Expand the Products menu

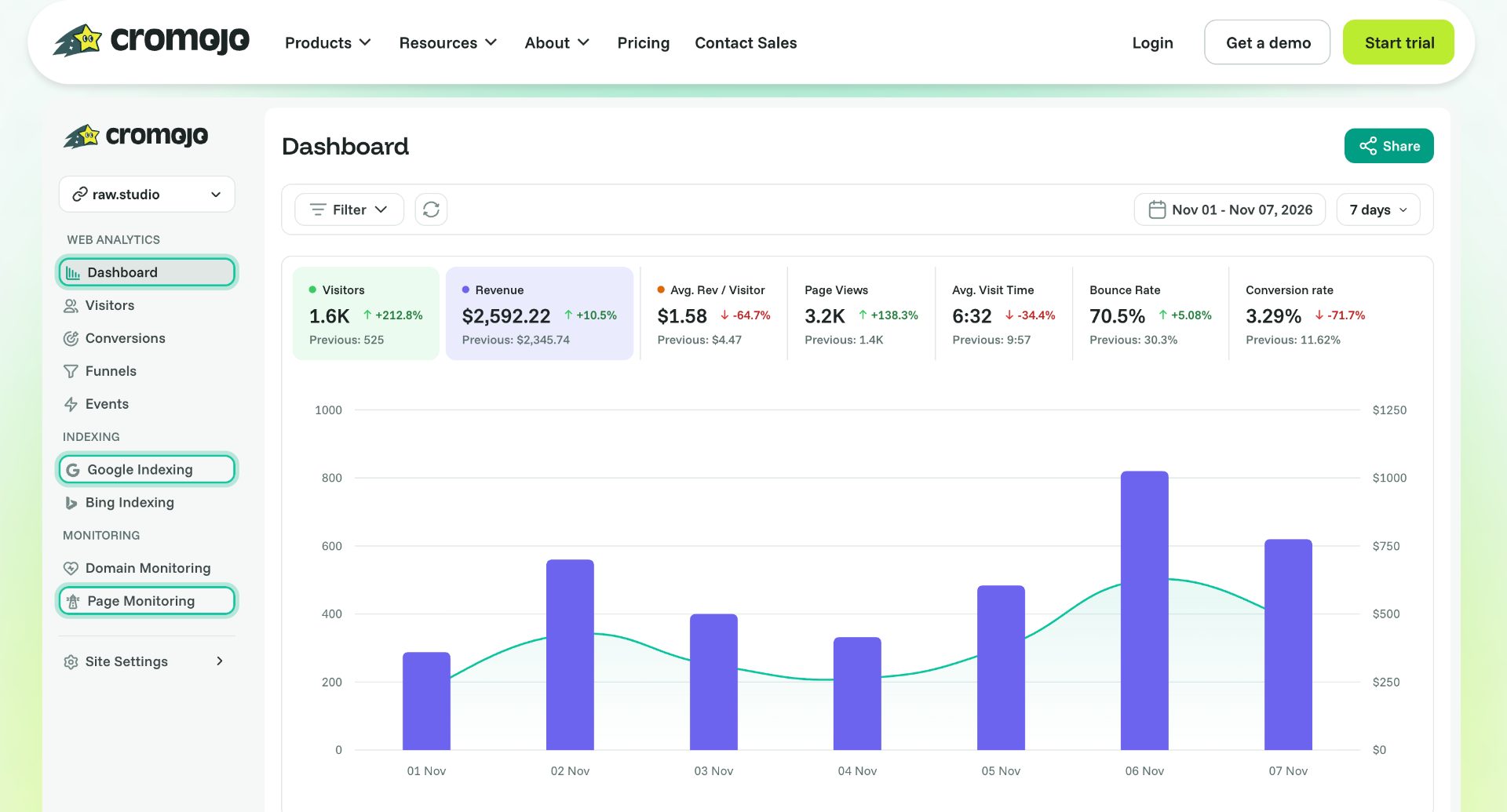click(328, 42)
